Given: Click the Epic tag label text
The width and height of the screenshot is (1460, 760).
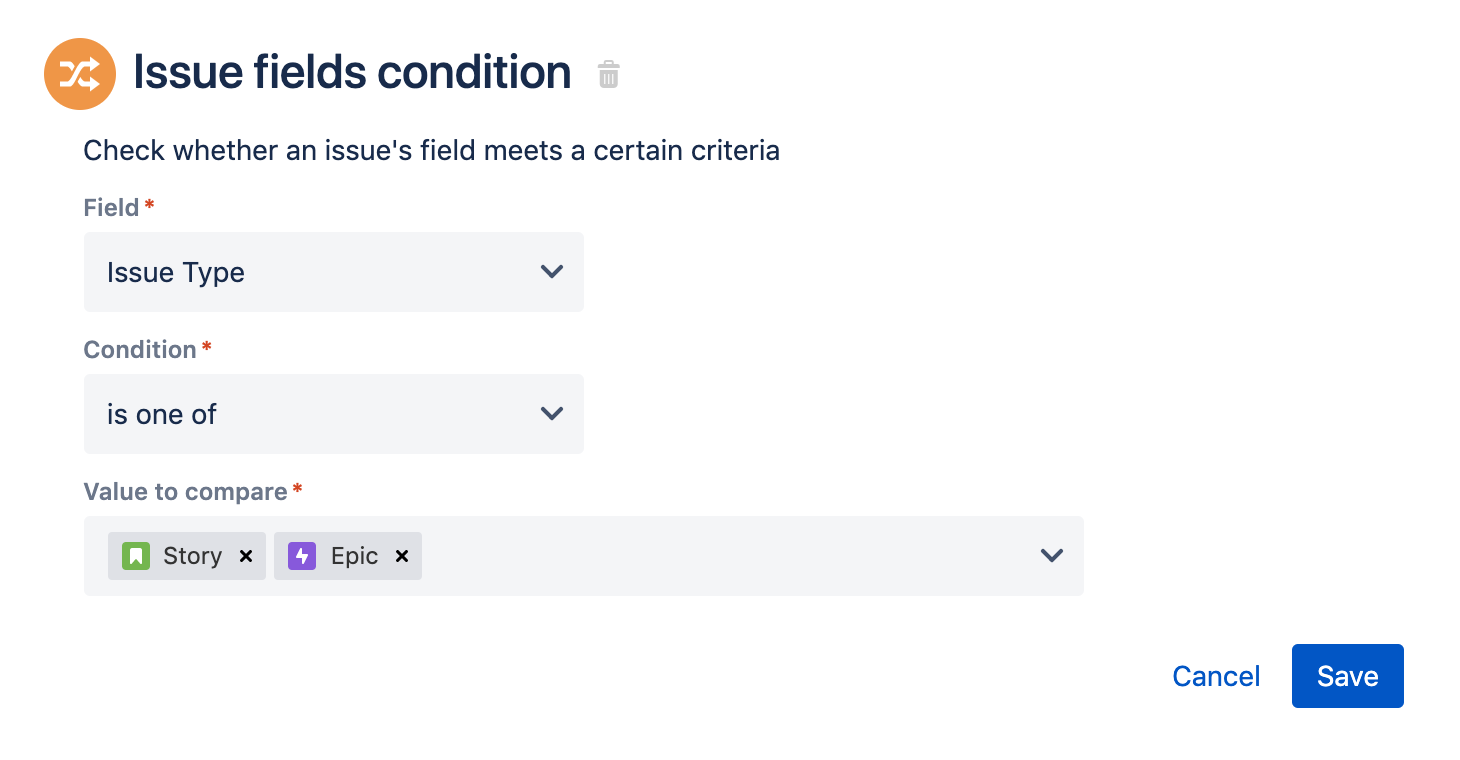Looking at the screenshot, I should coord(354,556).
